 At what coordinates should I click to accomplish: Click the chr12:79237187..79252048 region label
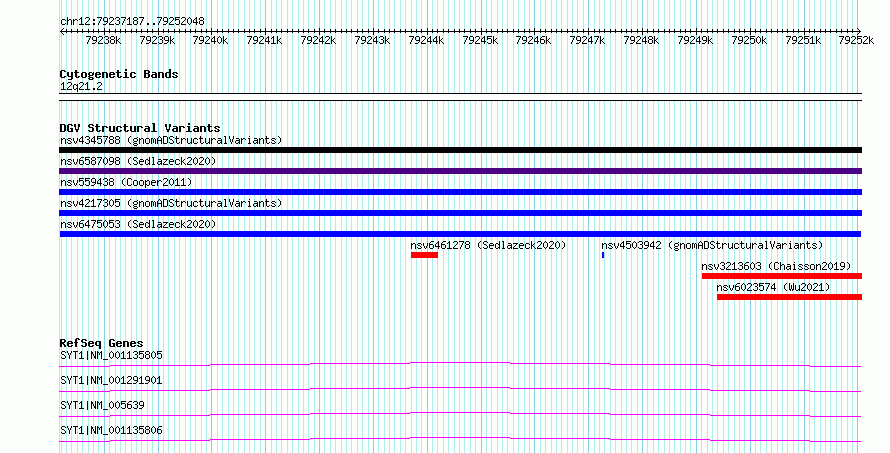[132, 22]
